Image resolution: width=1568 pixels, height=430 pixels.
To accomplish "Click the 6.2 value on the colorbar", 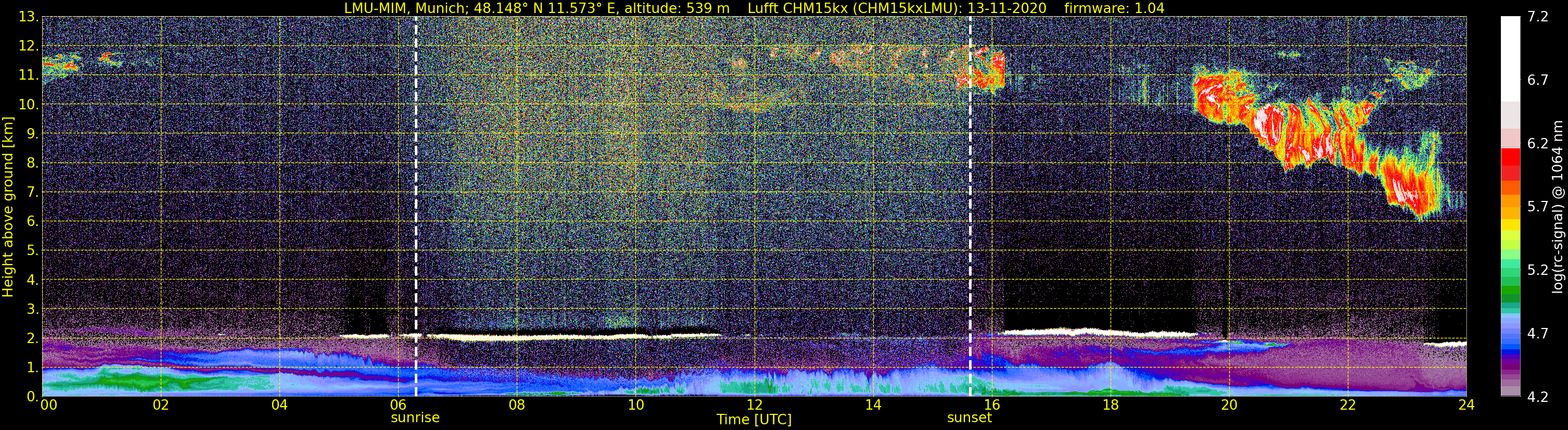I will click(x=1538, y=143).
